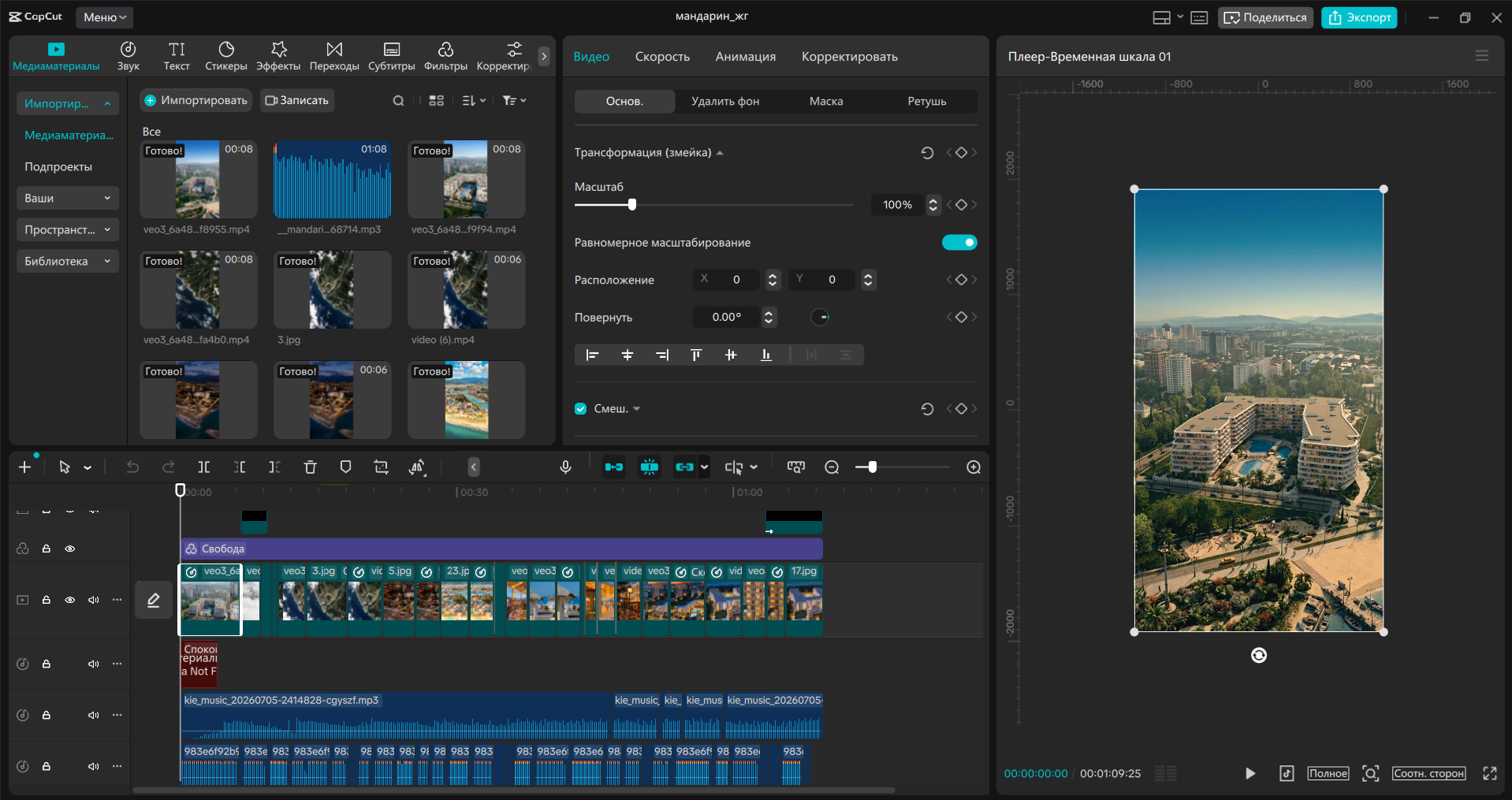Click the Масштаб slider handle

pos(631,205)
